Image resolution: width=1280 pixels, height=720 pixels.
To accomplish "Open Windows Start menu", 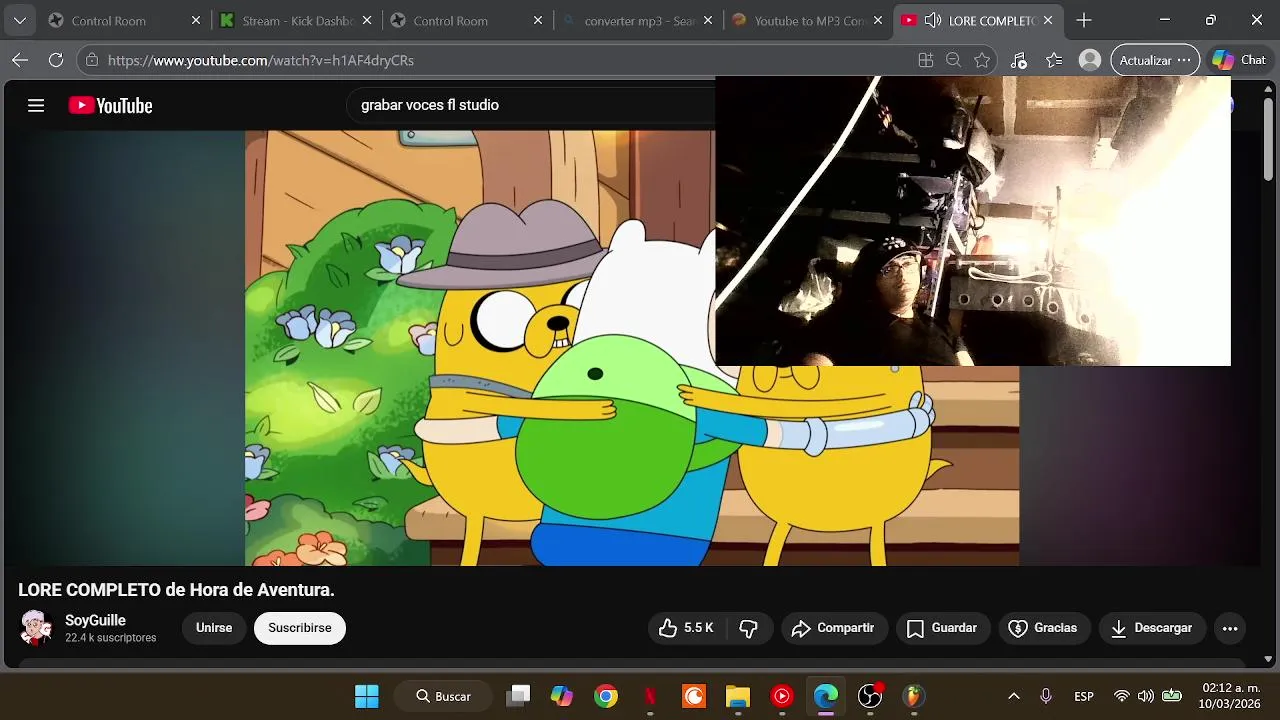I will pyautogui.click(x=367, y=696).
